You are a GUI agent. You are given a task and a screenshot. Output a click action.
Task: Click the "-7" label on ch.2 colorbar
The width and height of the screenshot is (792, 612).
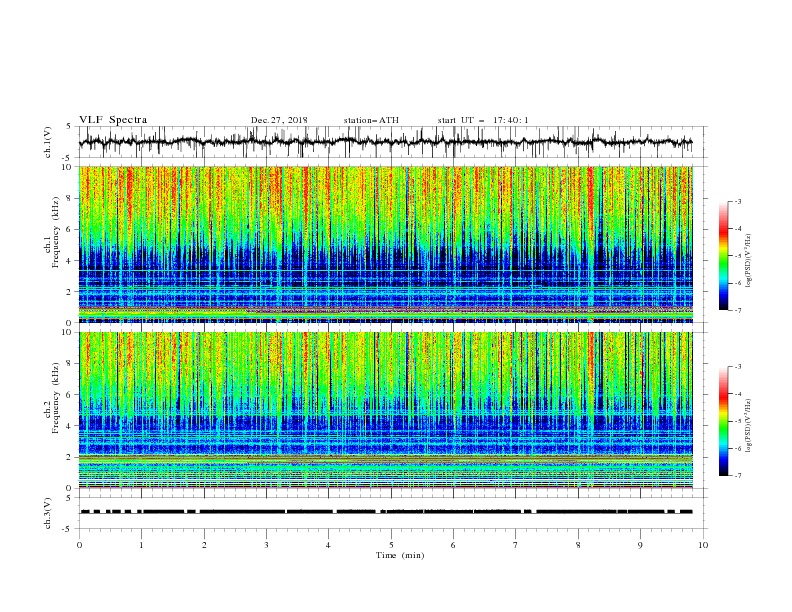click(x=738, y=475)
